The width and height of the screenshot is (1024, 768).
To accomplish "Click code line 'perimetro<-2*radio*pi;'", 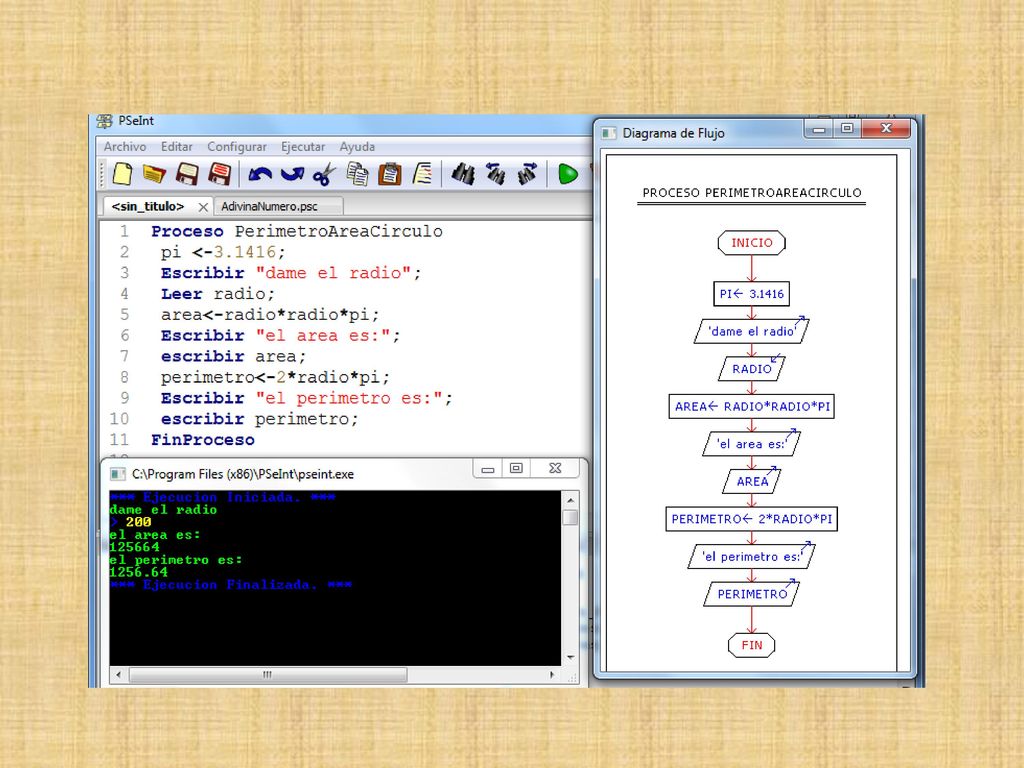I will [x=275, y=377].
